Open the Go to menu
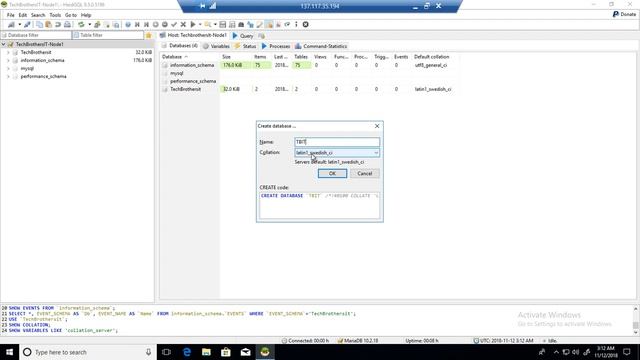 (71, 15)
